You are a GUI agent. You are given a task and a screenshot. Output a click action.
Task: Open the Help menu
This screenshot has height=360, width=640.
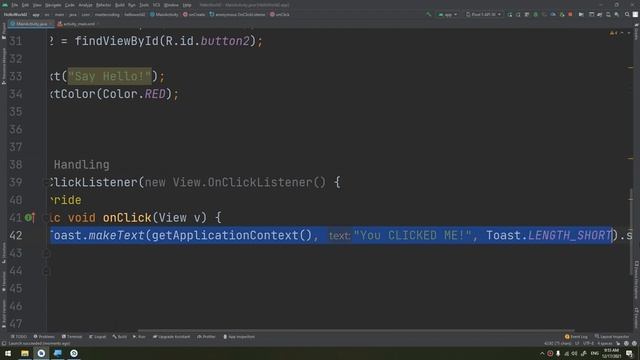tap(187, 5)
